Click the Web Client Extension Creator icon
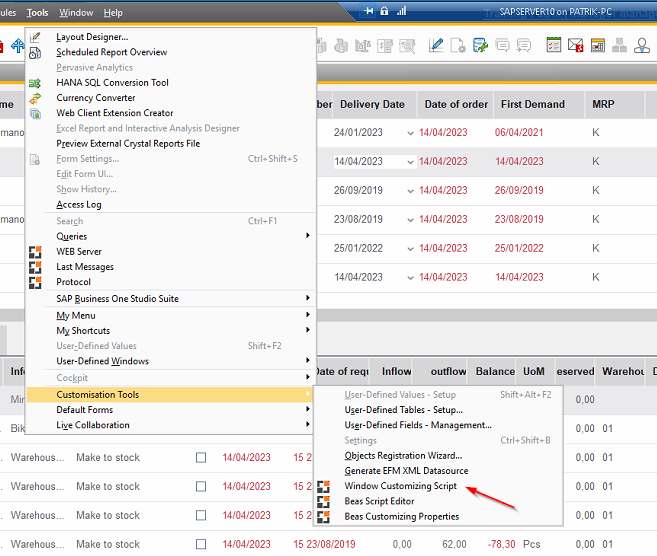This screenshot has width=657, height=556. pyautogui.click(x=35, y=113)
